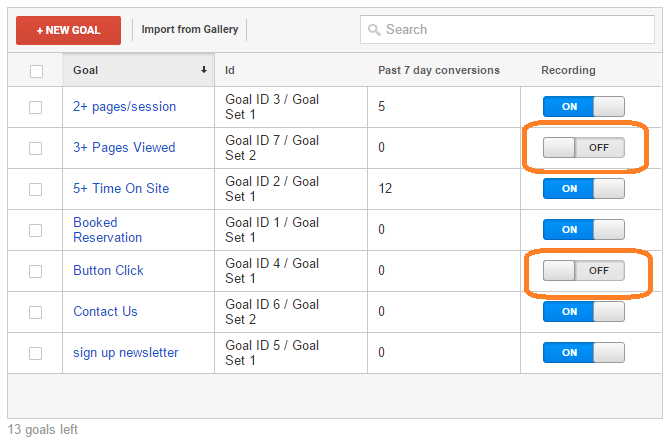Turn off recording for sign up newsletter
The image size is (669, 441).
pyautogui.click(x=584, y=352)
